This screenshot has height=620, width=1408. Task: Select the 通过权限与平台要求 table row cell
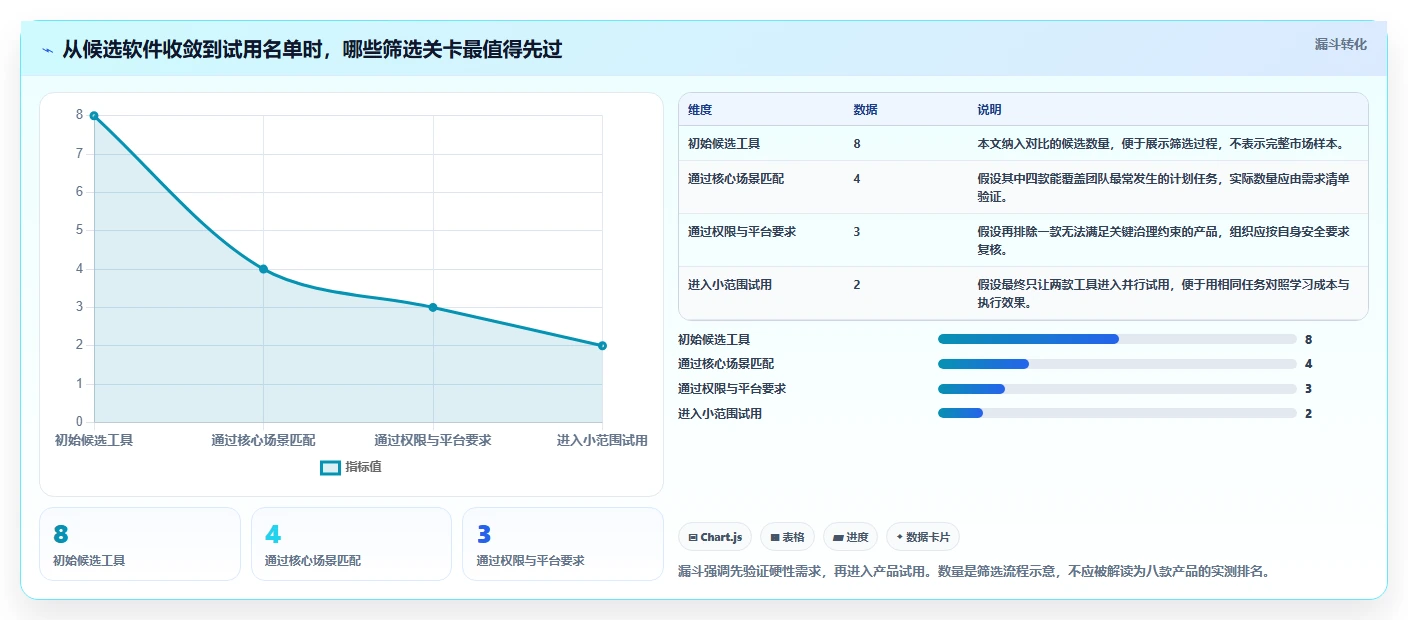[x=742, y=232]
